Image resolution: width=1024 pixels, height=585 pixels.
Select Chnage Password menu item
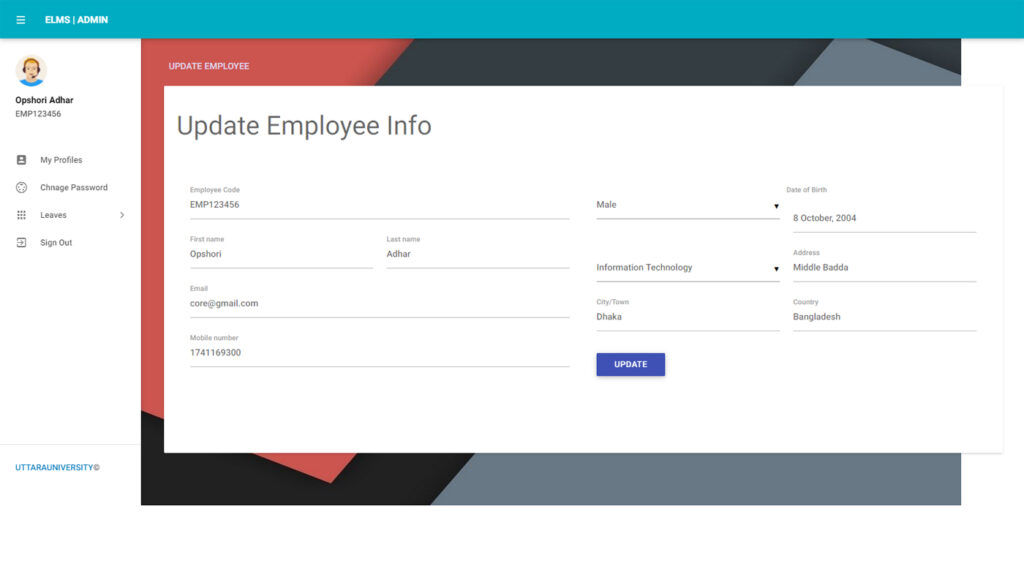(73, 188)
